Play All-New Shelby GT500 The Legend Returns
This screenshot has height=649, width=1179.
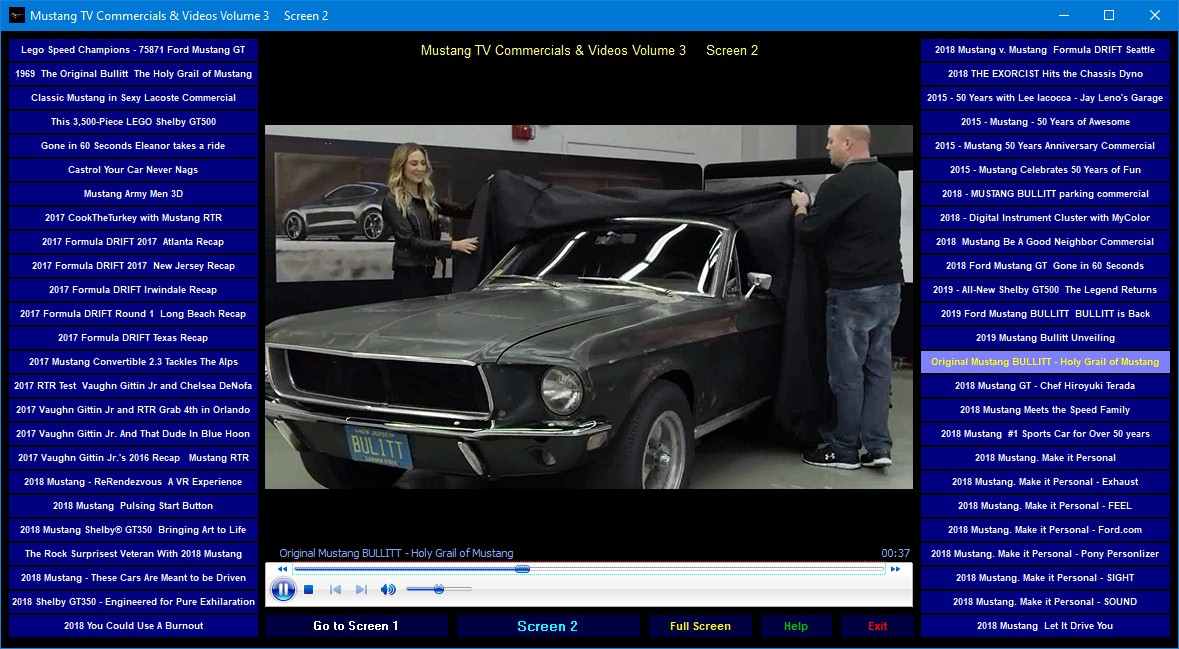point(1045,290)
